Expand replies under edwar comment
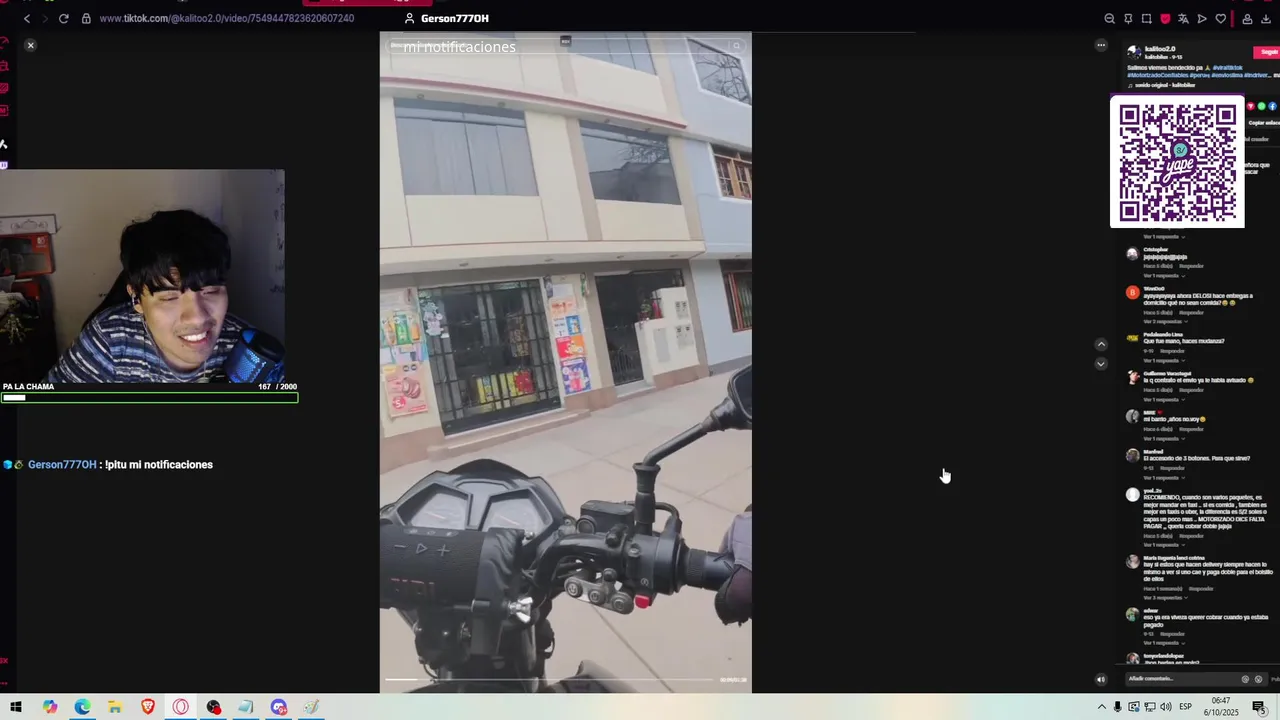1280x720 pixels. click(1163, 643)
